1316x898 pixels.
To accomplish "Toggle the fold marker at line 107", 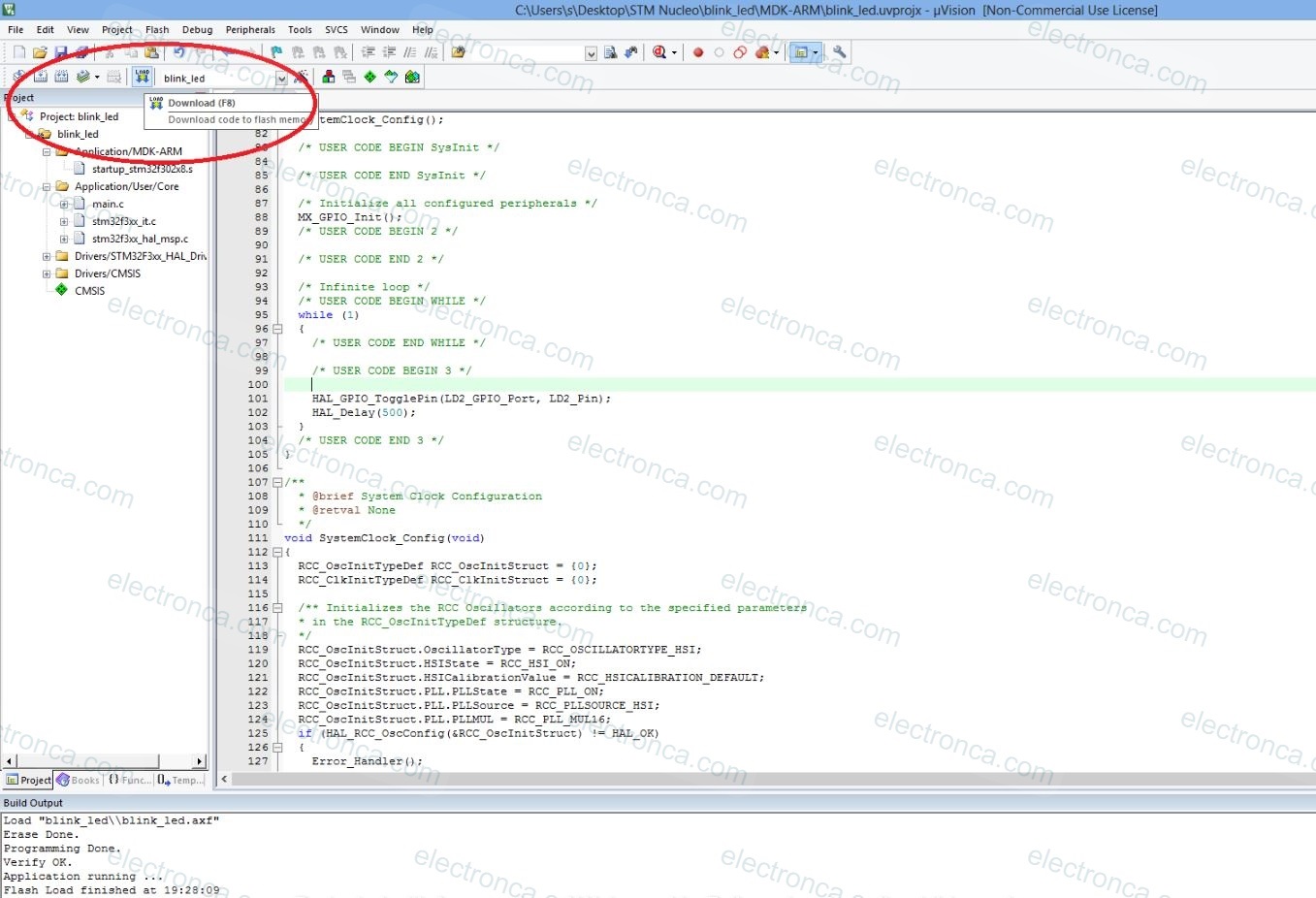I will [277, 482].
